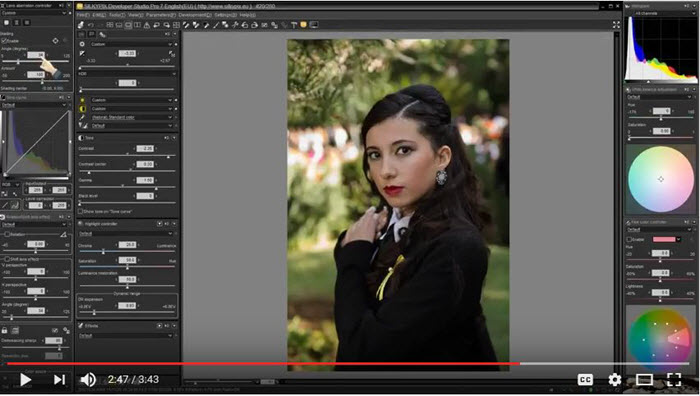Select the histogram curve mode icon
The width and height of the screenshot is (700, 396).
tap(15, 205)
